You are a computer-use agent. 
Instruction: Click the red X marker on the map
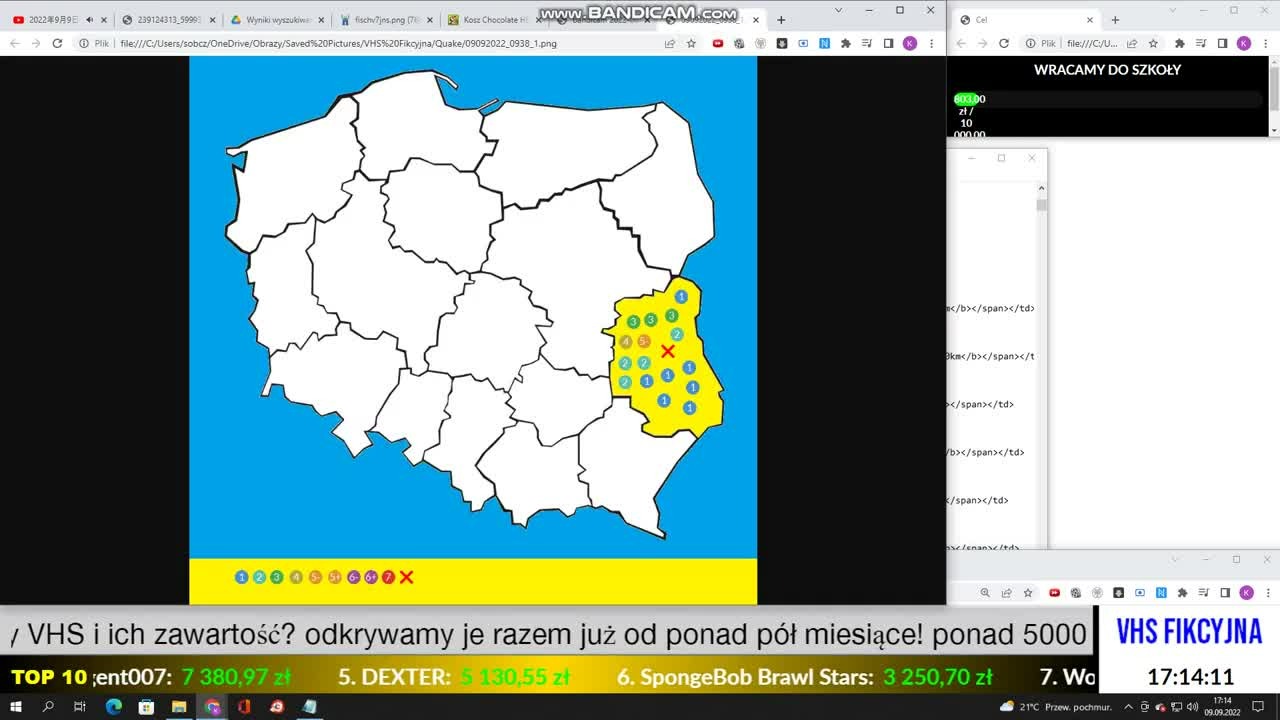(667, 351)
